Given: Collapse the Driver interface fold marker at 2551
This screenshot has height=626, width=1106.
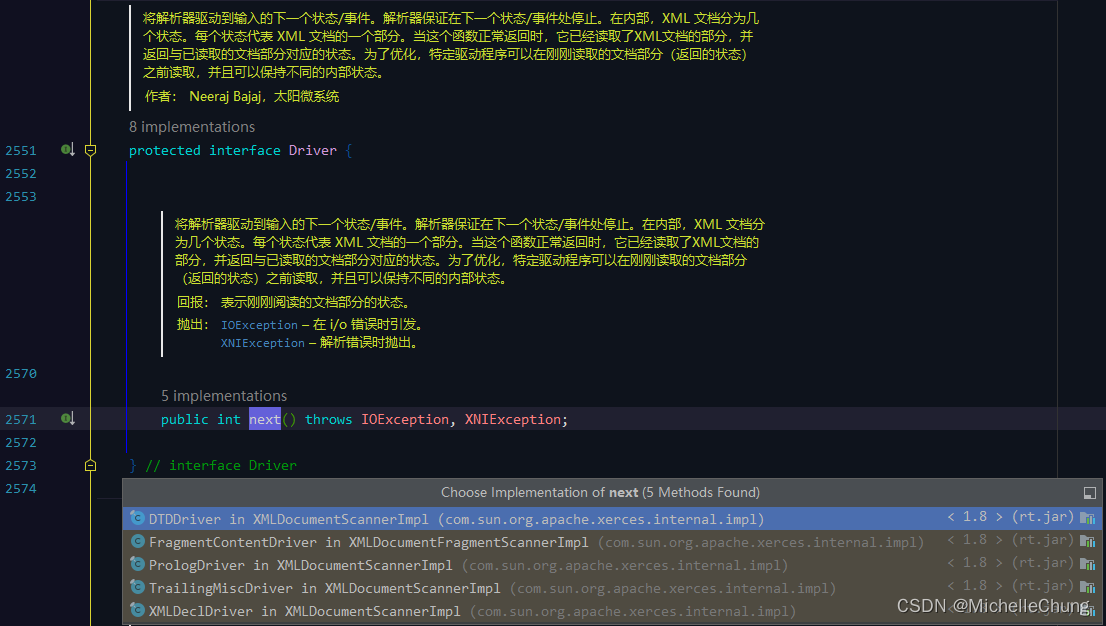Looking at the screenshot, I should (90, 149).
